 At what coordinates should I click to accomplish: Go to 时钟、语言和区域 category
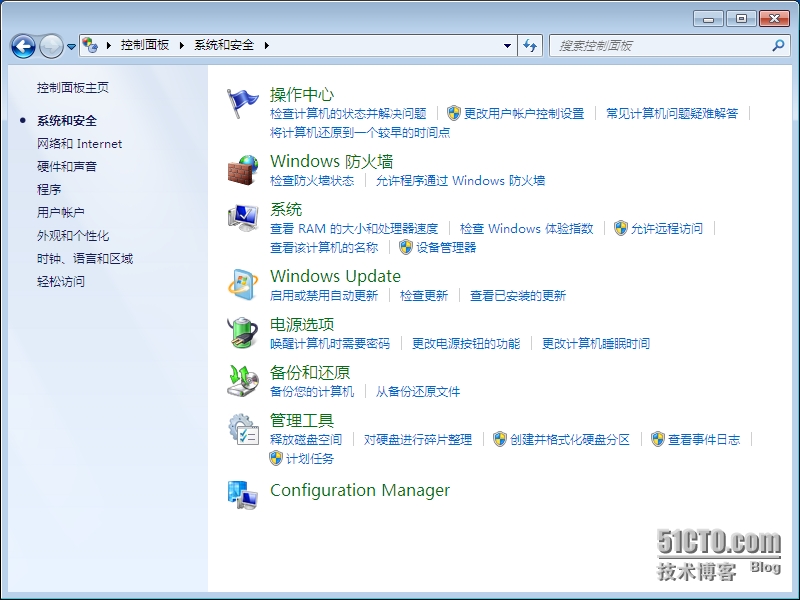[x=85, y=259]
